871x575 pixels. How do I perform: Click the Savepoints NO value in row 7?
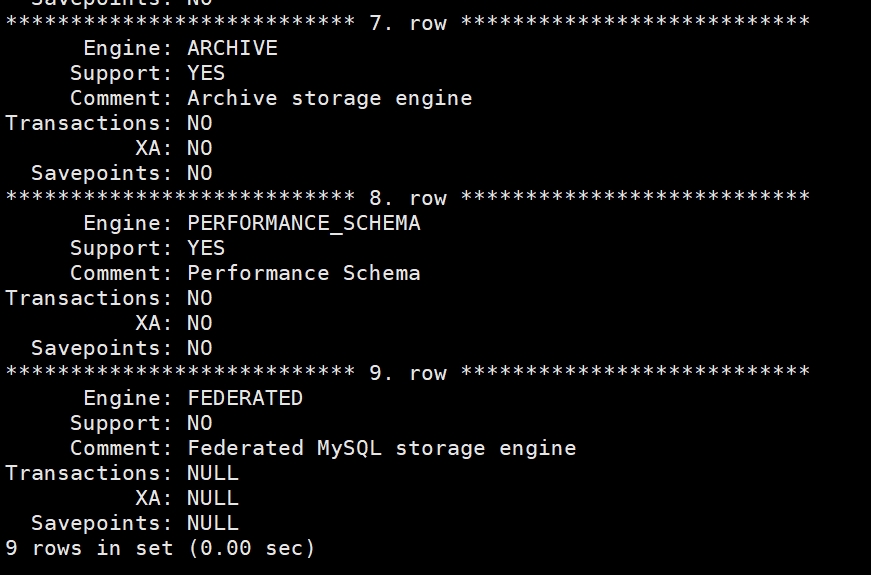200,173
